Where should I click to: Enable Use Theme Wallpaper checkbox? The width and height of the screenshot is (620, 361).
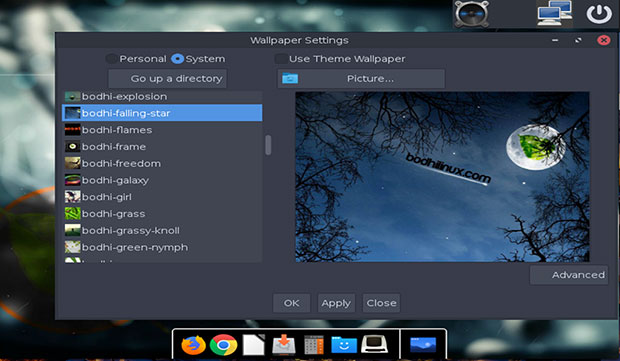tap(281, 59)
